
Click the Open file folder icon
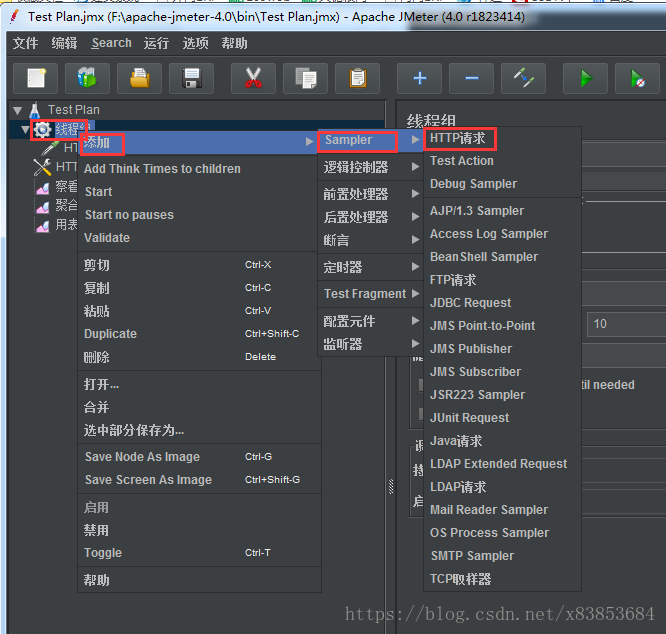(139, 78)
